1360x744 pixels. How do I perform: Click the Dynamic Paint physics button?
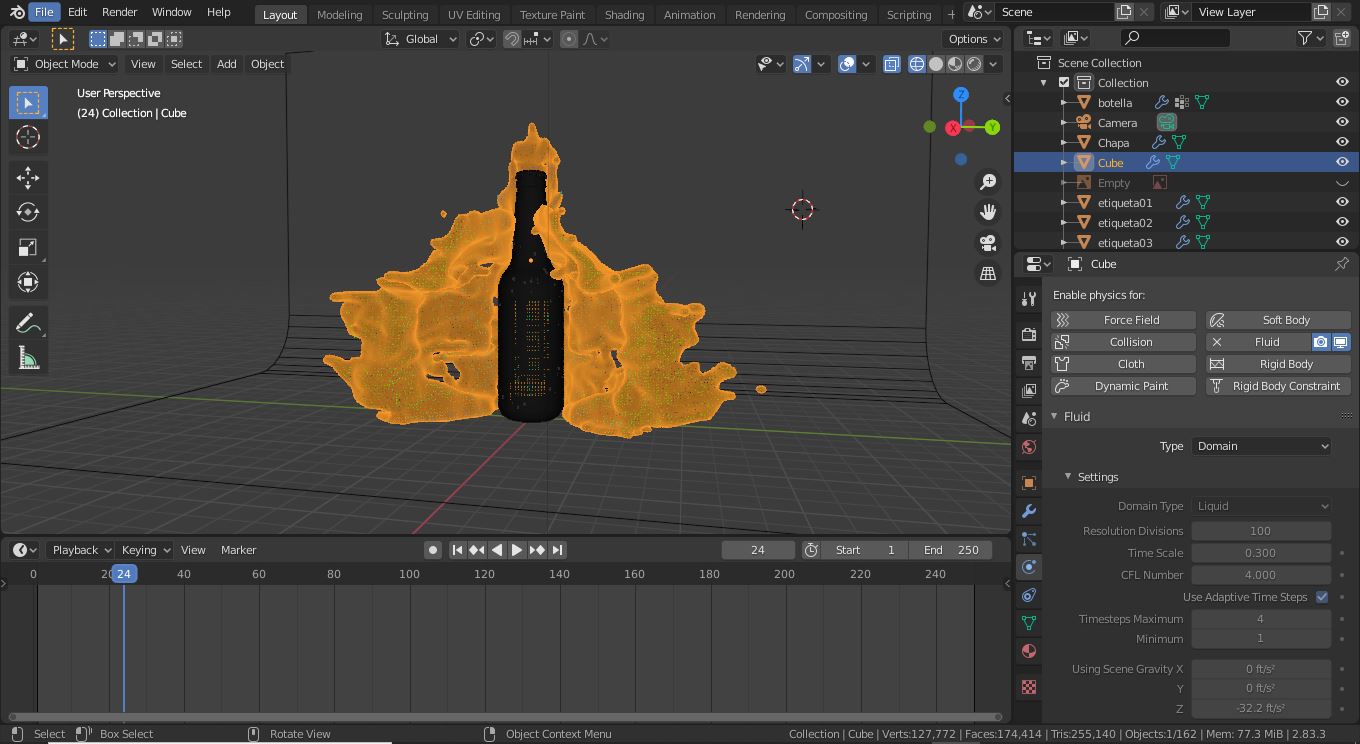click(1123, 386)
